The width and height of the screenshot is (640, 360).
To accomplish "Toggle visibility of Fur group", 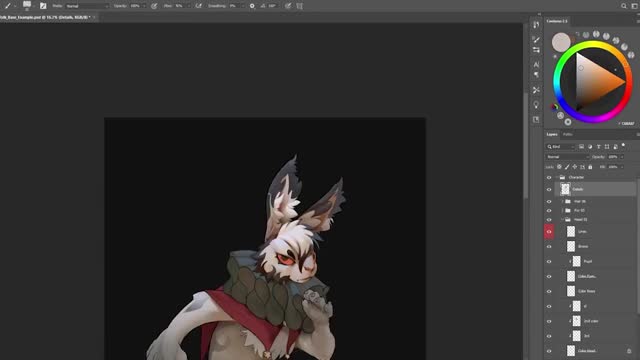I will pyautogui.click(x=549, y=211).
